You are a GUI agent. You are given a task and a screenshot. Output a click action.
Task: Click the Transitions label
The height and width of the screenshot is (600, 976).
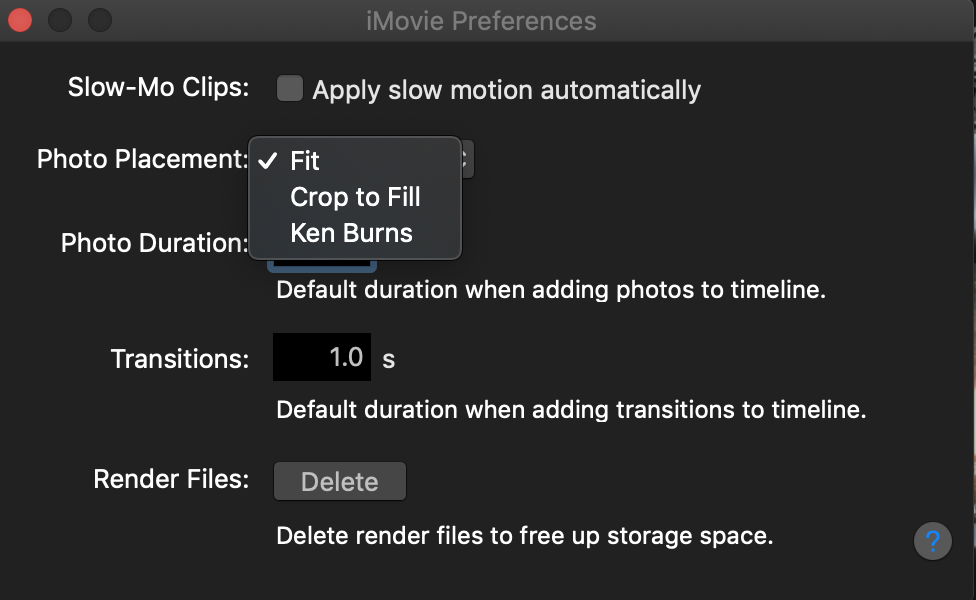[180, 359]
